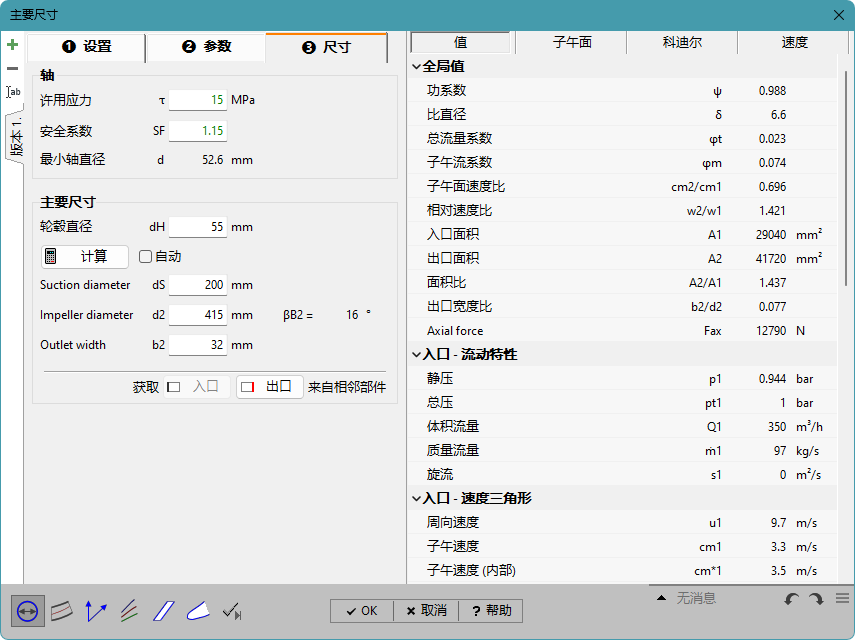Select the Velocity triangles blue-arrows icon
This screenshot has height=640, width=855.
coord(95,610)
